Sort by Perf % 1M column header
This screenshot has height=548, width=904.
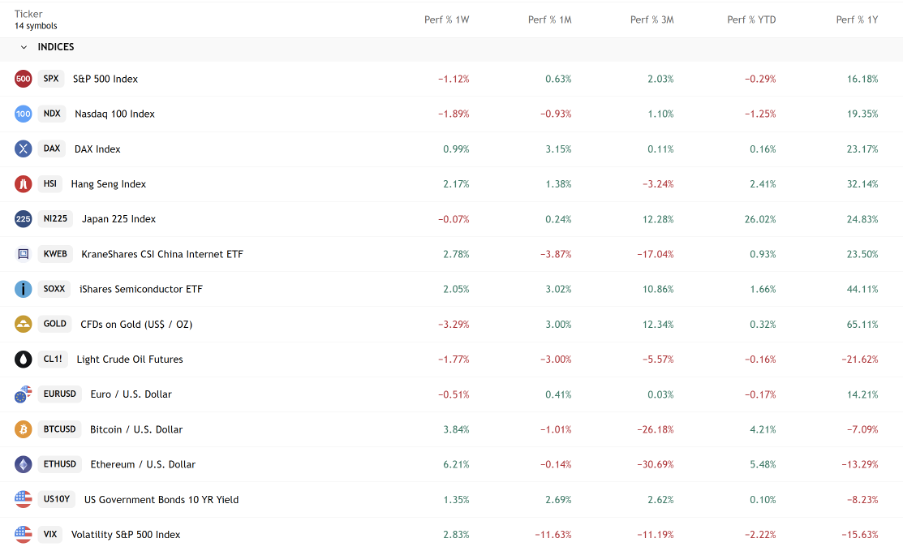click(549, 19)
